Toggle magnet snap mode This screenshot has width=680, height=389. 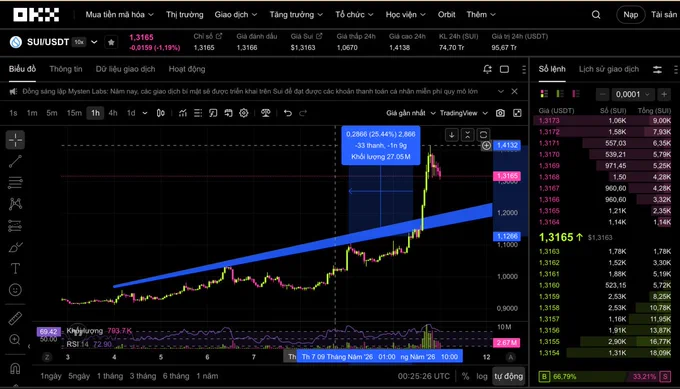tap(15, 369)
